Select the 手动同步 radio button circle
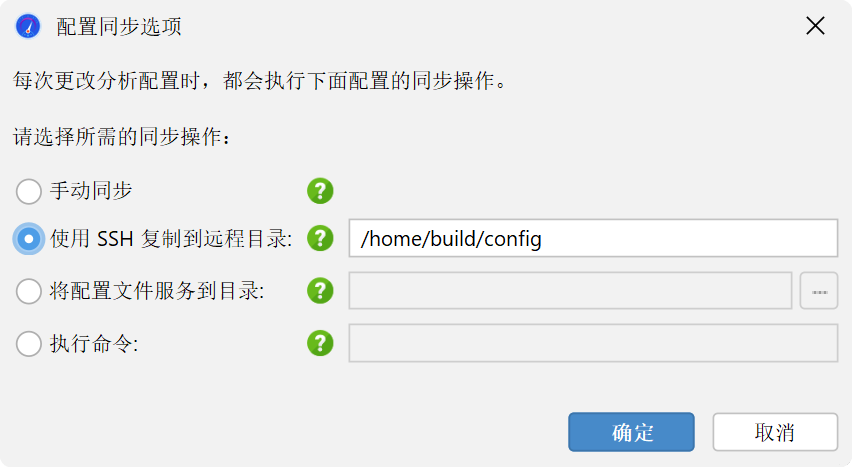 point(29,191)
